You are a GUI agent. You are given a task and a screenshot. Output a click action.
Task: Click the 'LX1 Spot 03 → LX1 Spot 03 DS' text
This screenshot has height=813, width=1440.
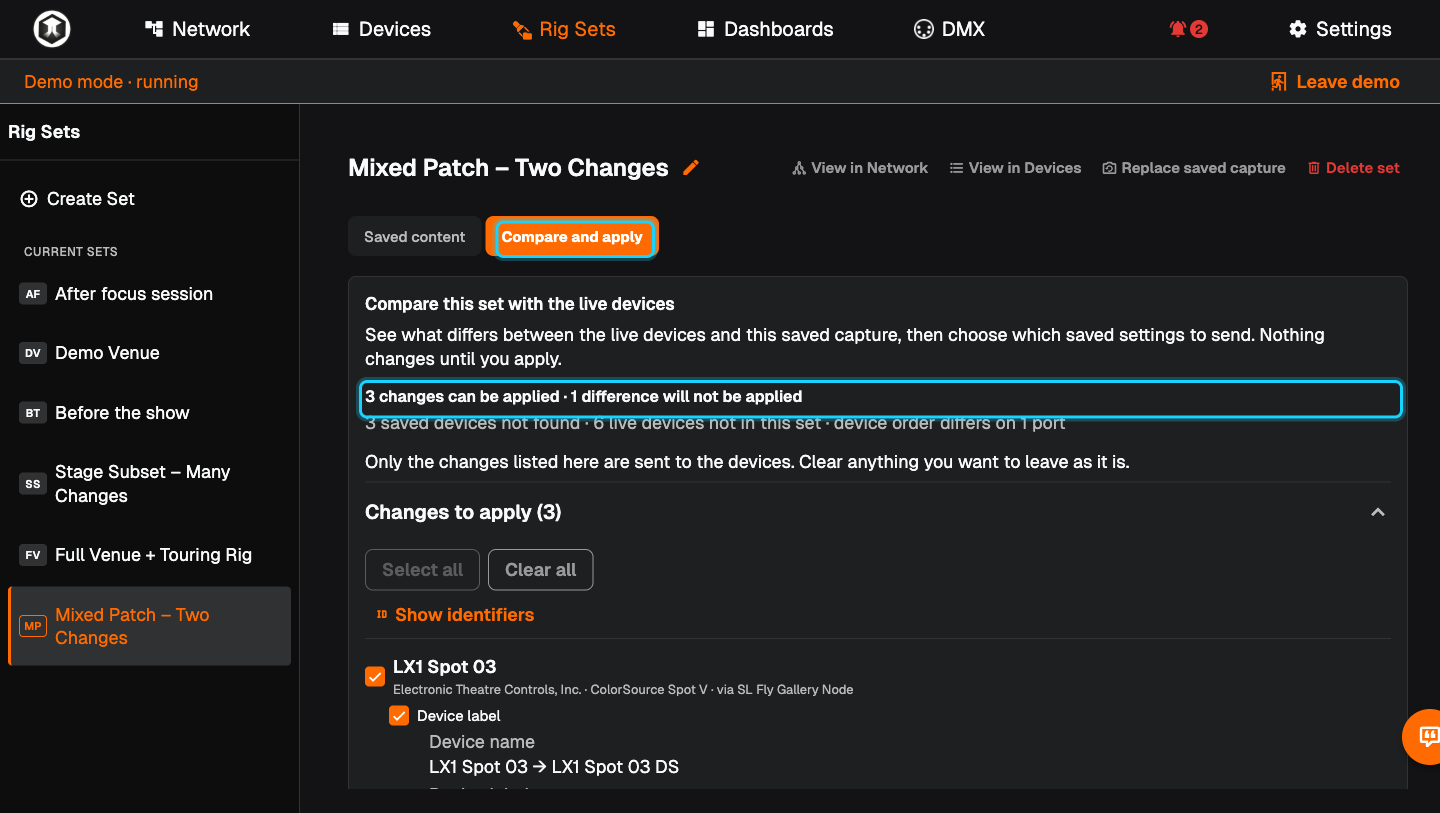point(554,767)
